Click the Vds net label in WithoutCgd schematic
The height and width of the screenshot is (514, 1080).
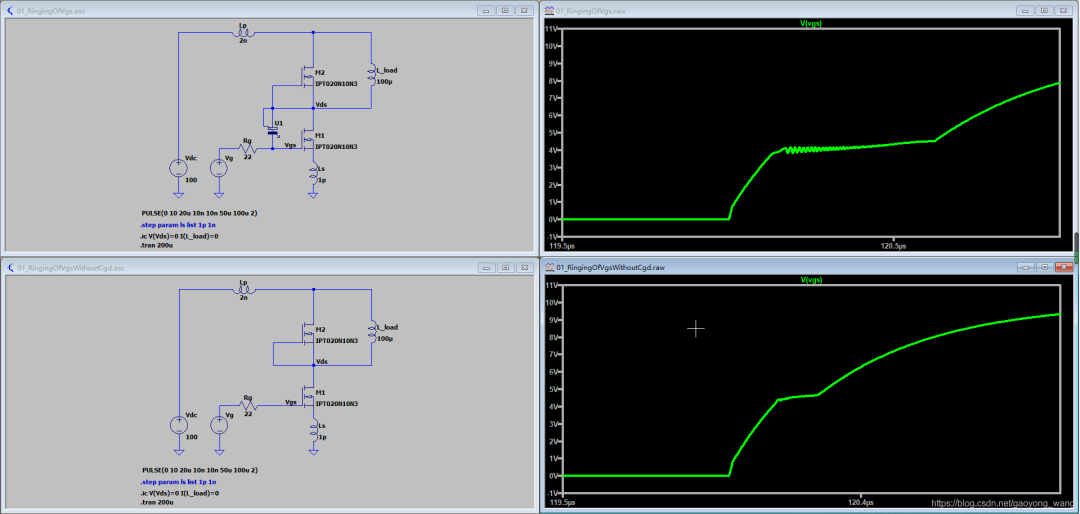tap(321, 362)
